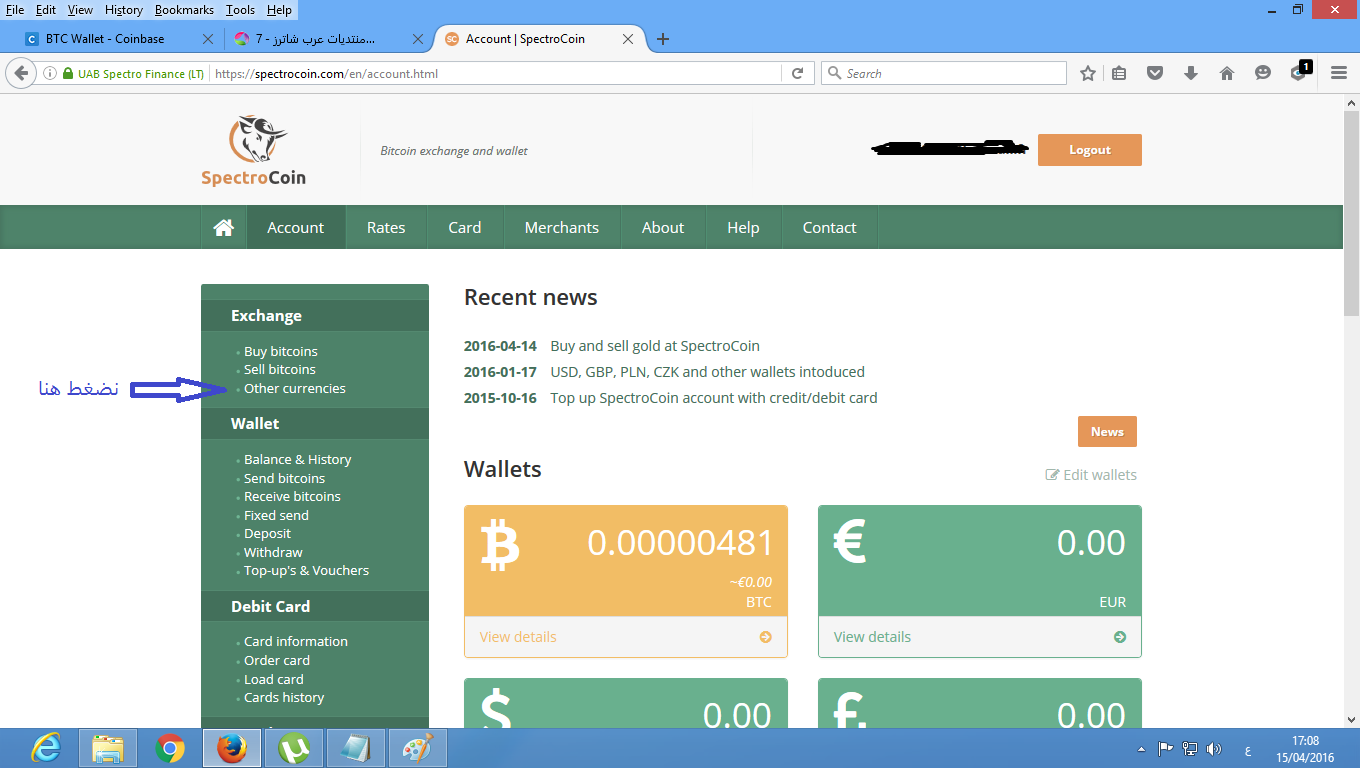This screenshot has height=768, width=1360.
Task: Reload the page with the refresh icon
Action: pyautogui.click(x=797, y=73)
